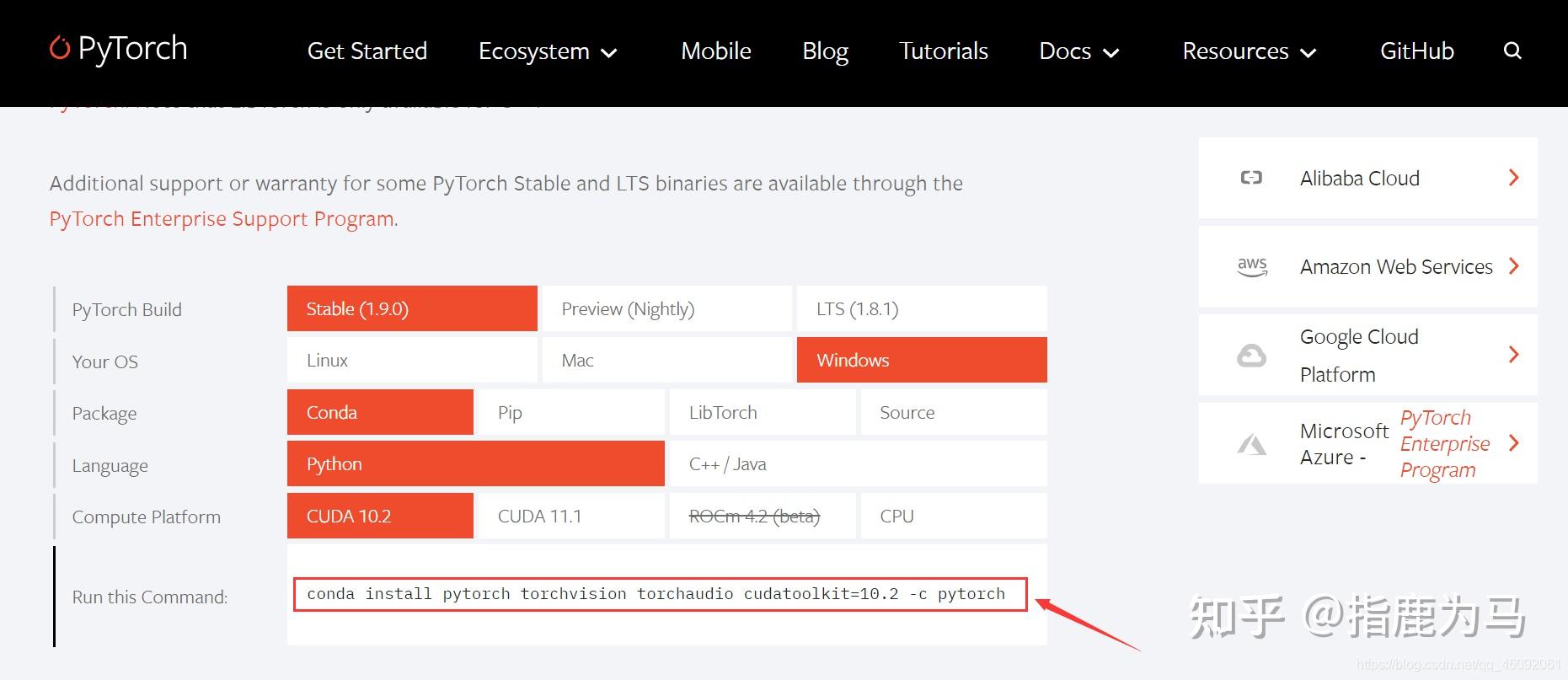This screenshot has height=680, width=1568.
Task: Click the AWS logo icon
Action: tap(1252, 266)
